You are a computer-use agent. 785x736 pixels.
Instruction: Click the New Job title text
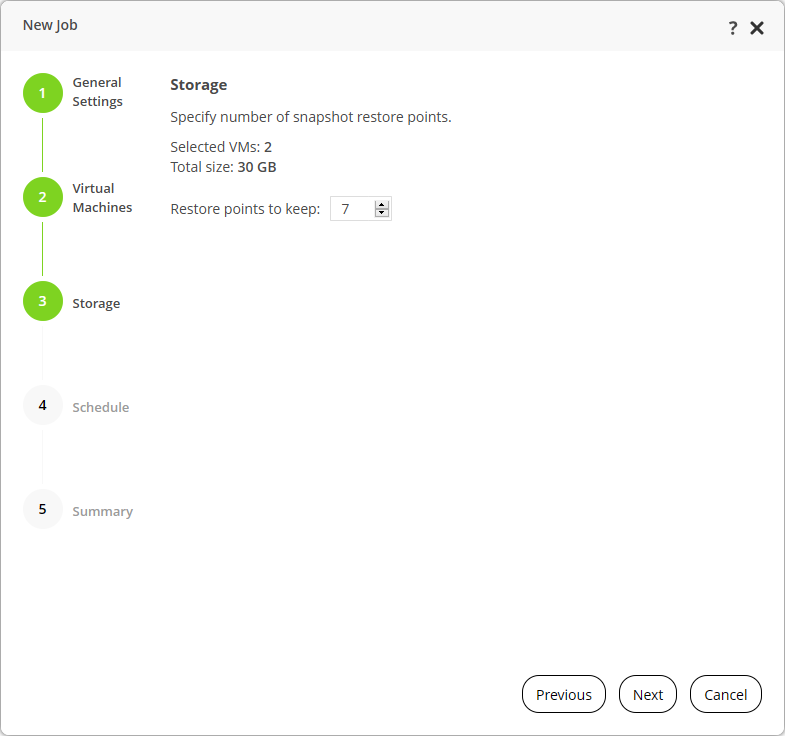click(x=50, y=25)
